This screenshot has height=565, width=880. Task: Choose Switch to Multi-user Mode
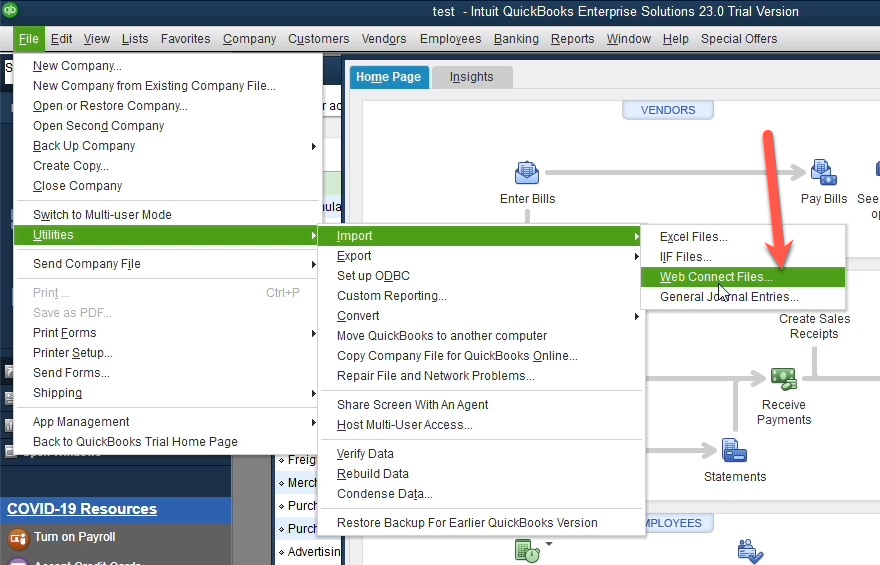(x=168, y=215)
